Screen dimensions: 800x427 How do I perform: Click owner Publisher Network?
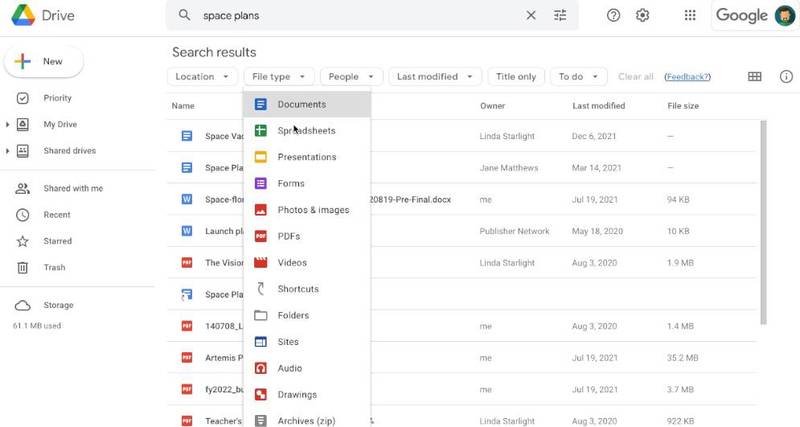[514, 231]
